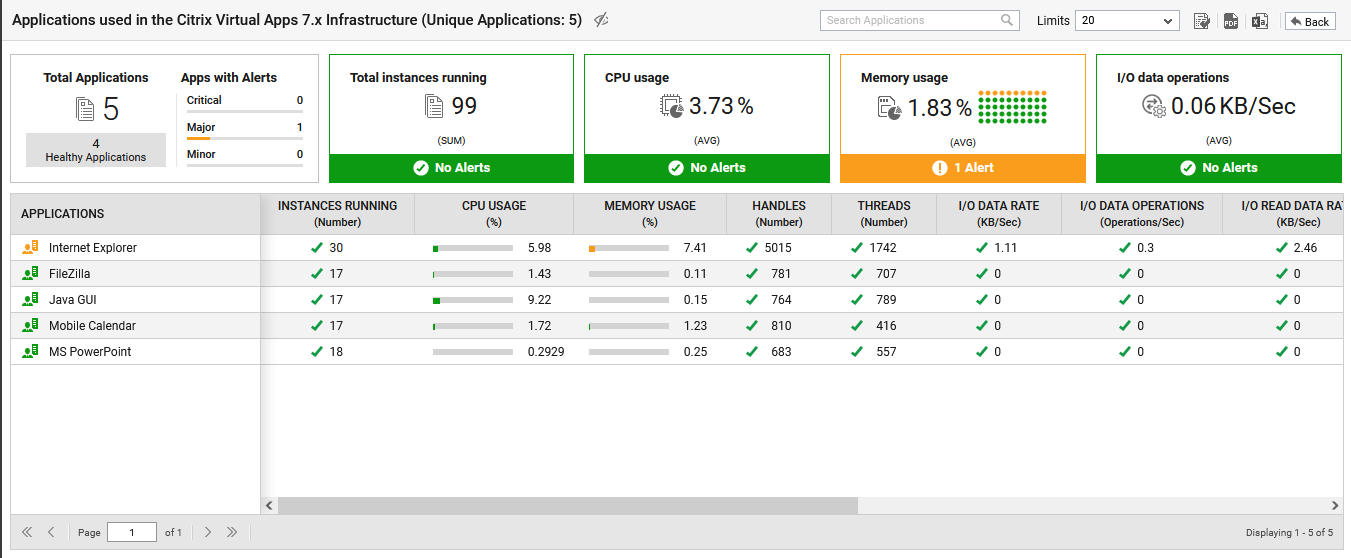The width and height of the screenshot is (1351, 558).
Task: Click the Memory usage 1 Alert bar
Action: coord(962,168)
